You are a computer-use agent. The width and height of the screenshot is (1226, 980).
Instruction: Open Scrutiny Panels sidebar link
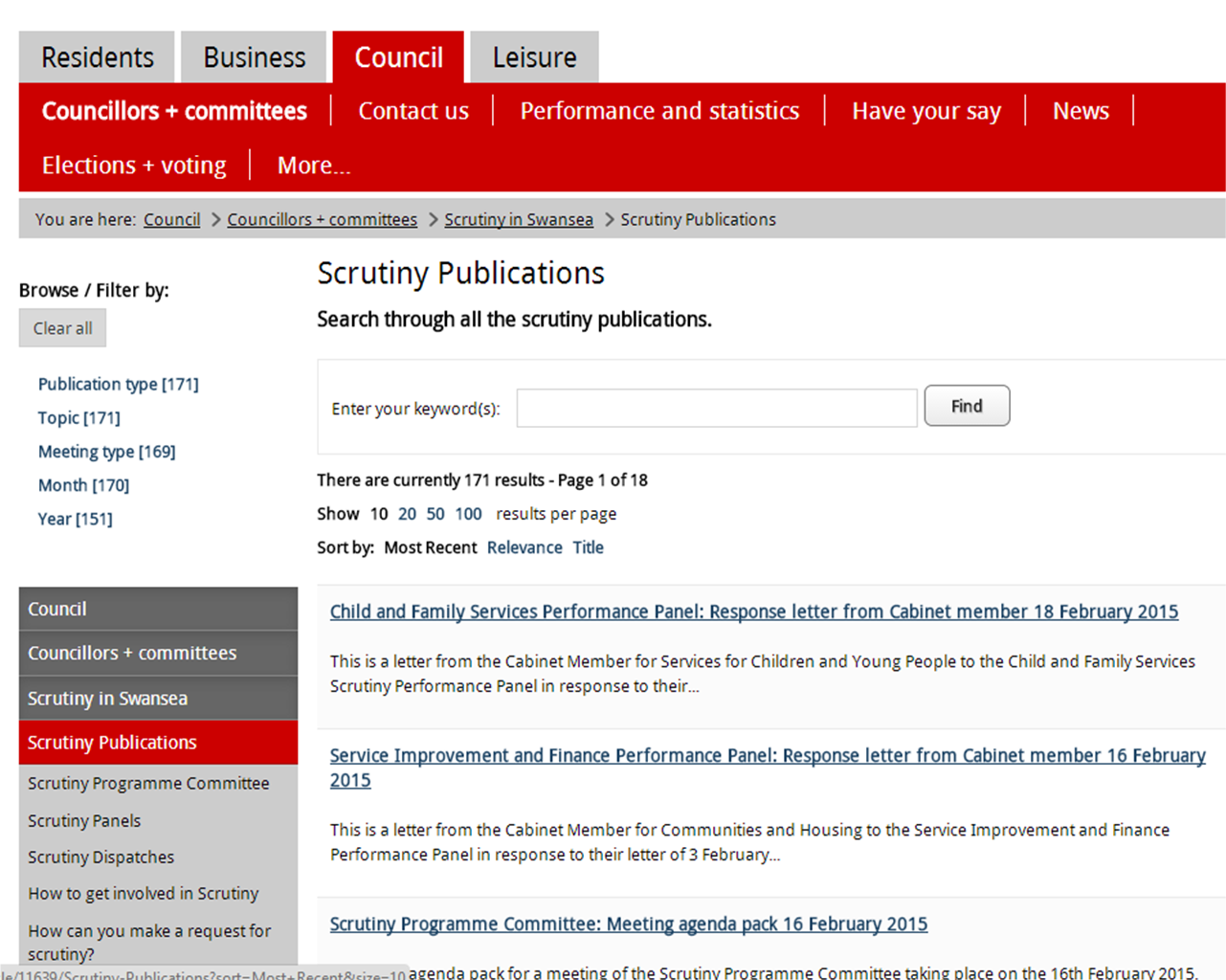(84, 820)
